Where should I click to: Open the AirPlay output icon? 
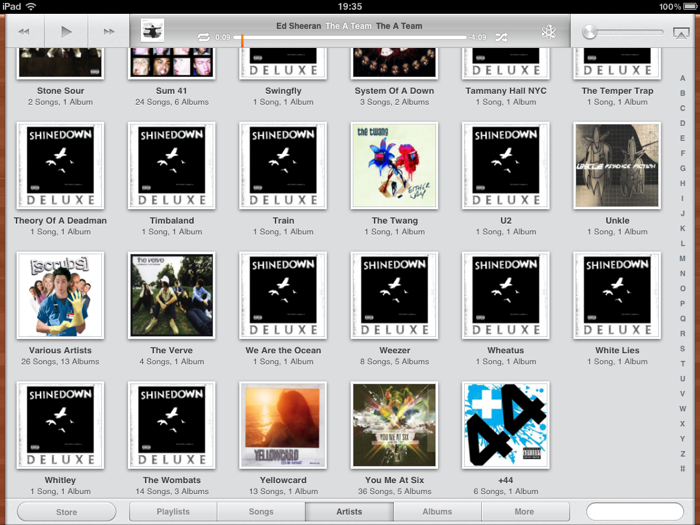[x=681, y=33]
